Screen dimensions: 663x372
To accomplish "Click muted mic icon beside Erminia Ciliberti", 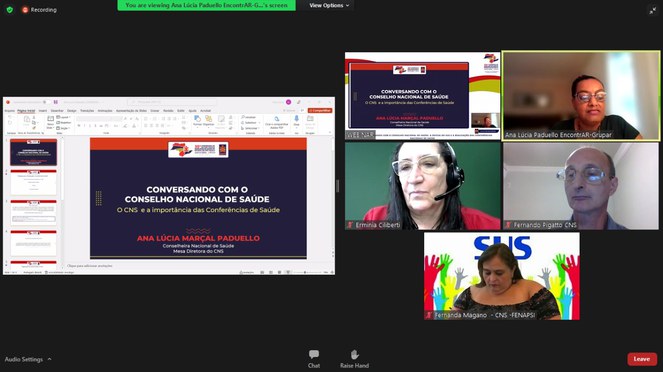I will pos(350,225).
